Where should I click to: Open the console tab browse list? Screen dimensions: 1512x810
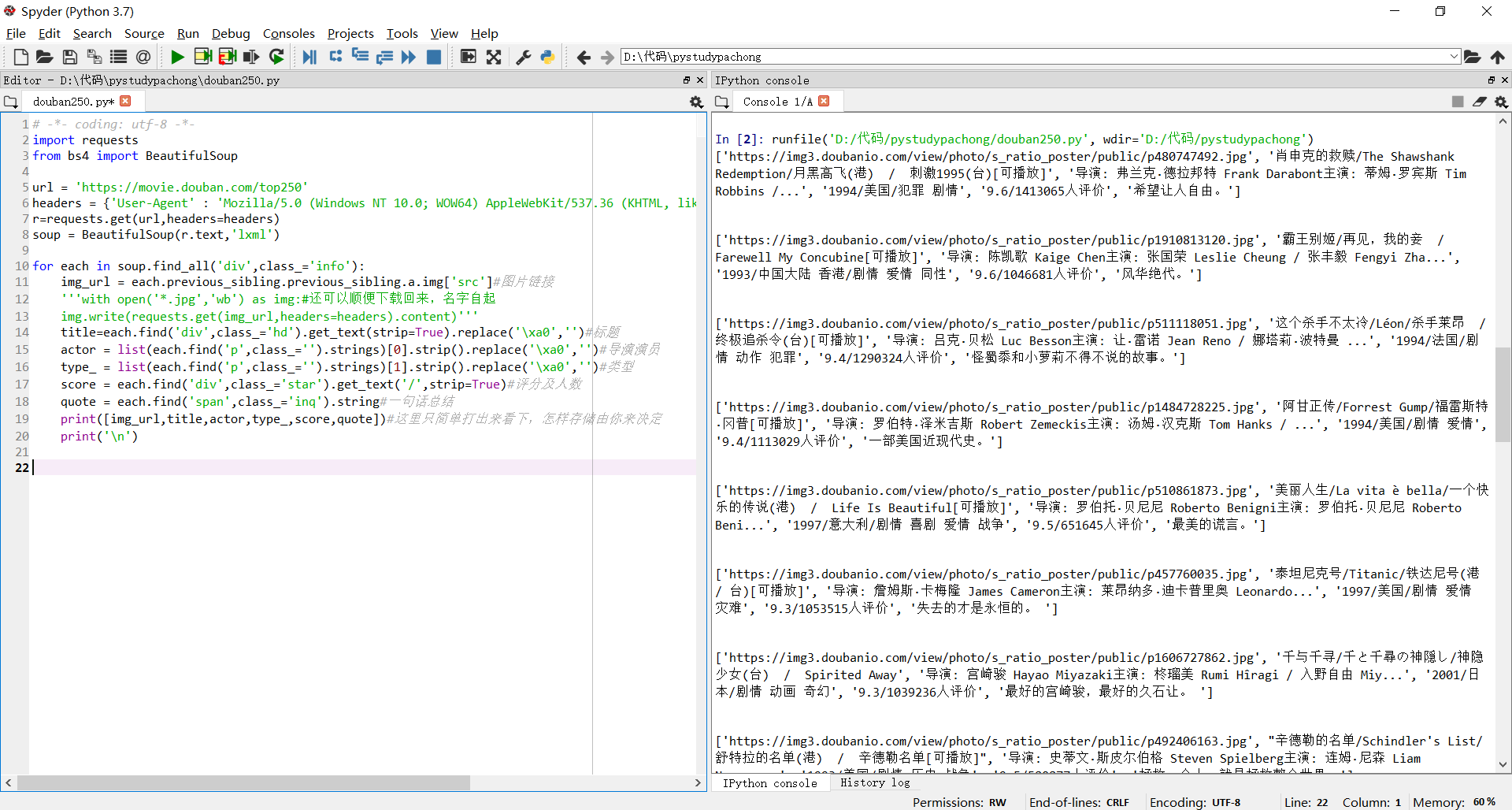click(721, 102)
